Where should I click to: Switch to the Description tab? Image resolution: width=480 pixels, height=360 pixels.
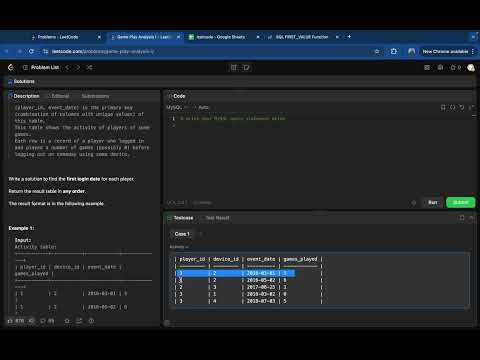24,96
